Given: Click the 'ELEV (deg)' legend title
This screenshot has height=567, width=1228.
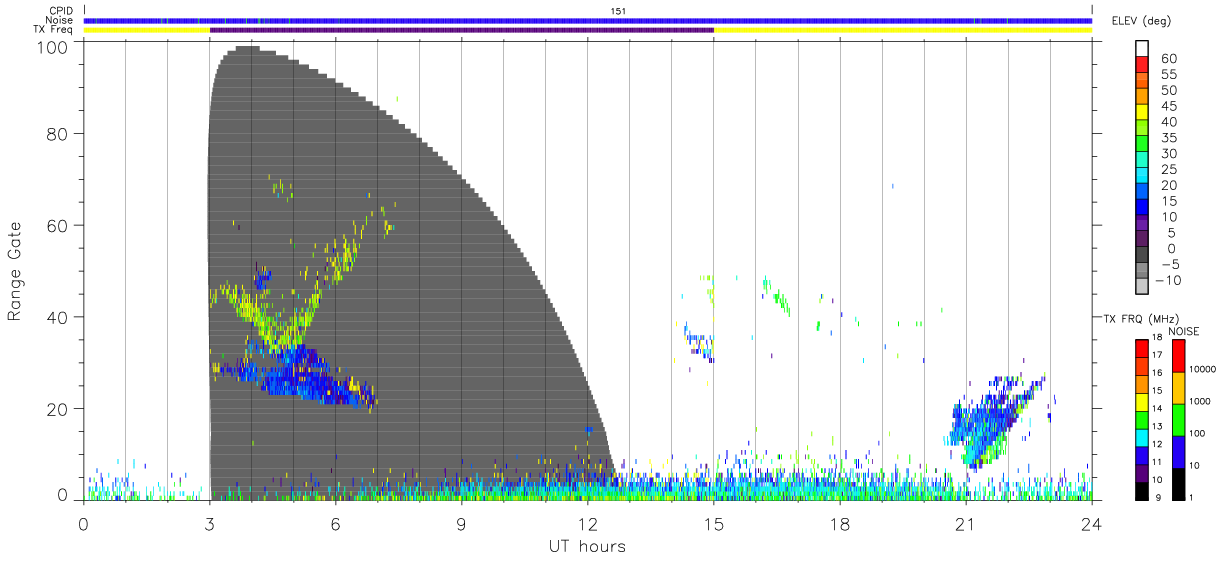Looking at the screenshot, I should pyautogui.click(x=1142, y=21).
